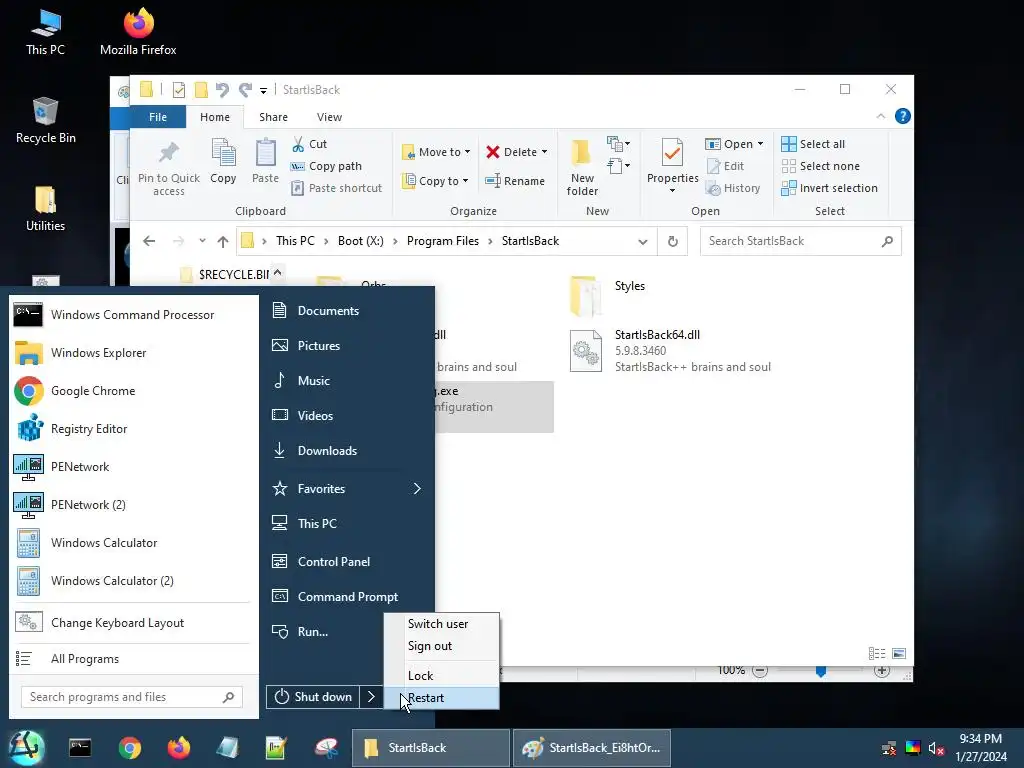Open Properties ribbon button

tap(673, 165)
